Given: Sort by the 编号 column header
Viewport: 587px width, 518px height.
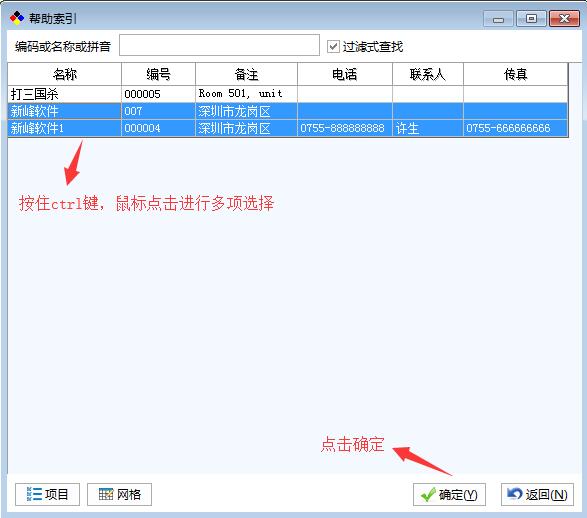Looking at the screenshot, I should [x=158, y=74].
